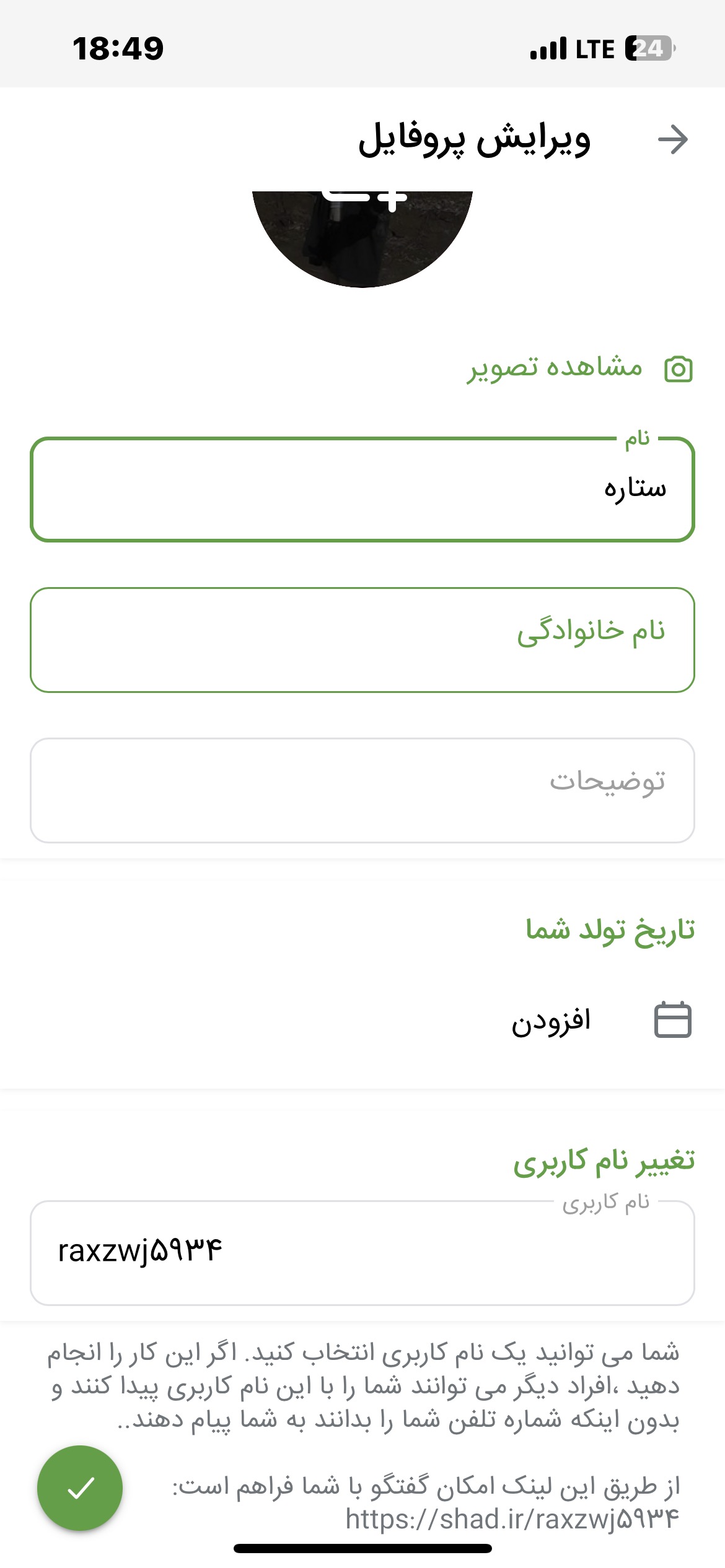The width and height of the screenshot is (725, 1568).
Task: Tap the 18:49 clock in status bar
Action: pyautogui.click(x=118, y=48)
